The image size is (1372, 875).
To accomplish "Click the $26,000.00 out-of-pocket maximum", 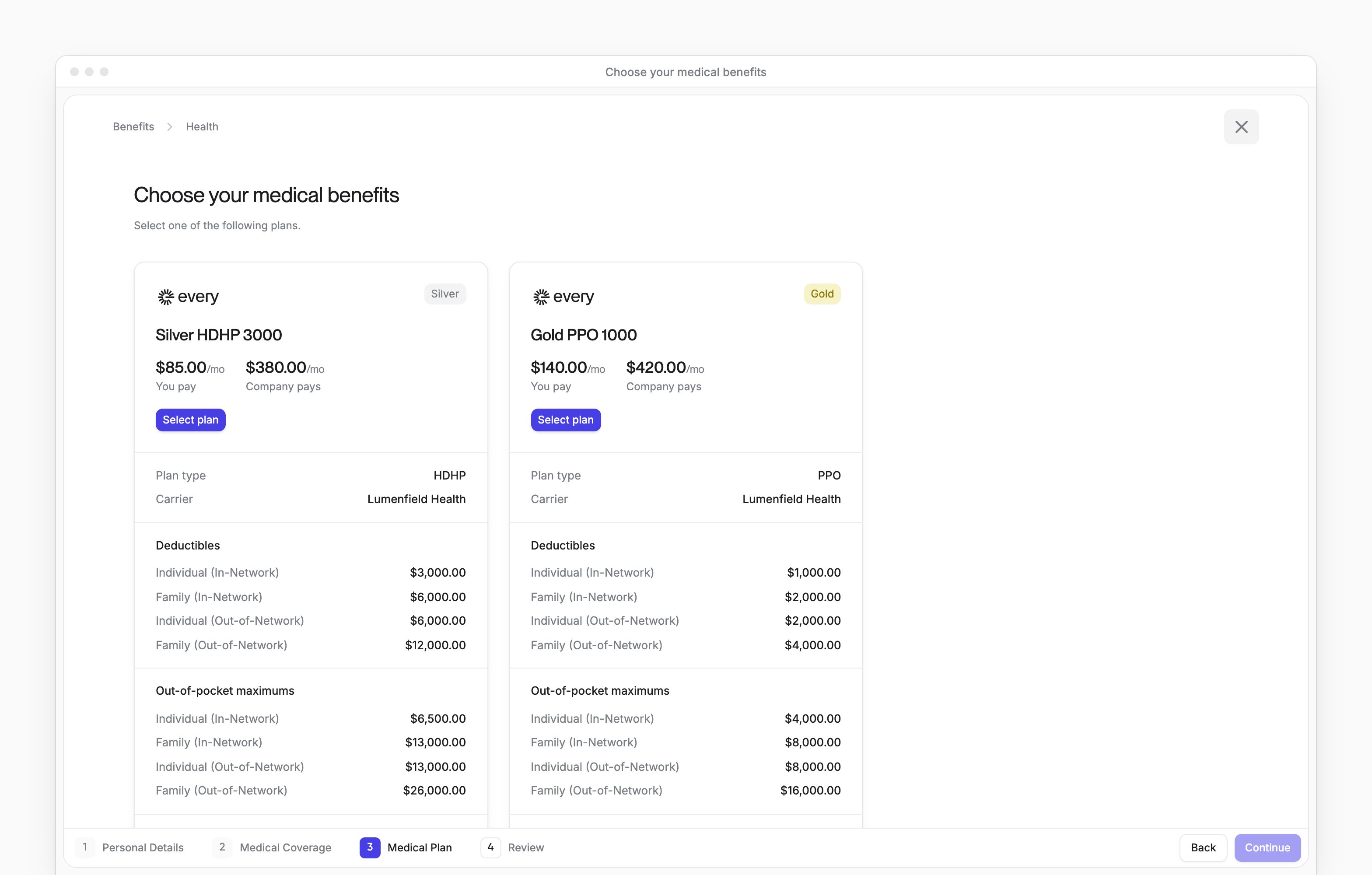I will [x=434, y=790].
